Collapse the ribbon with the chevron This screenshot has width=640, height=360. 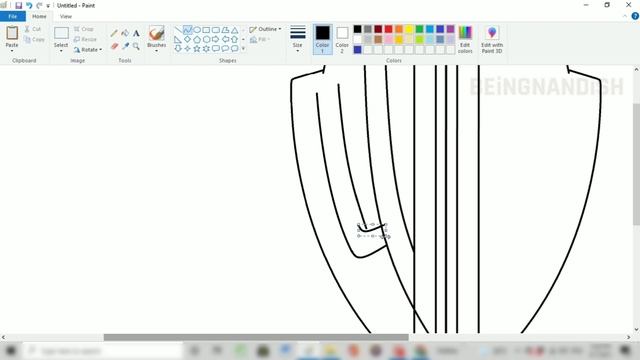click(x=625, y=16)
